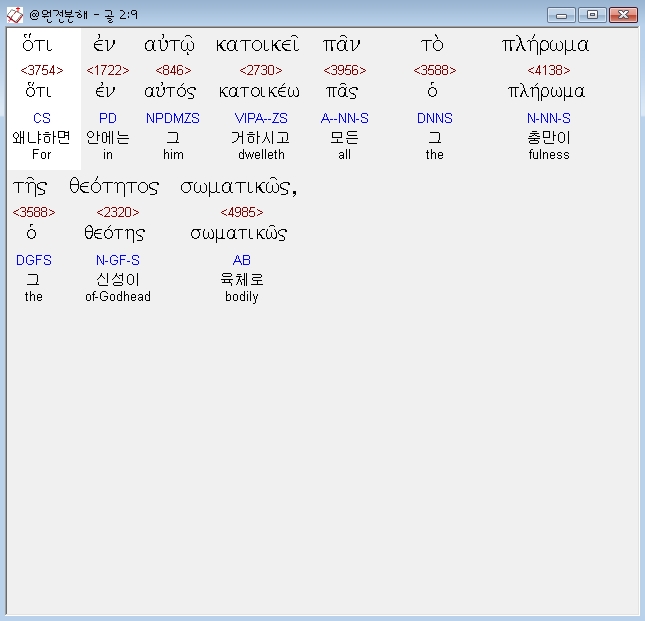Click the parsing code N-NN-S
Image resolution: width=645 pixels, height=621 pixels.
pyautogui.click(x=549, y=118)
